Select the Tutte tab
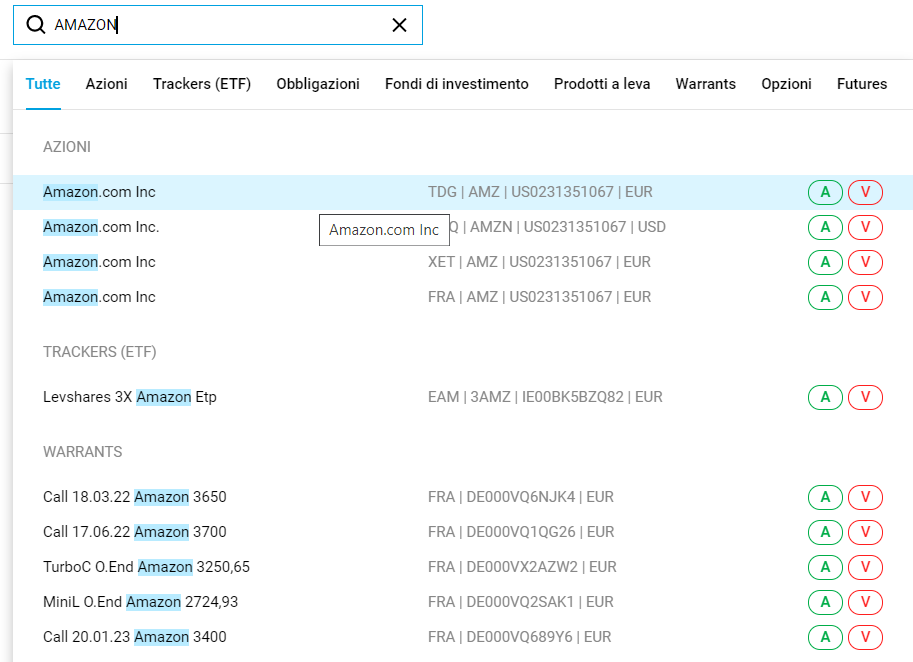Image resolution: width=913 pixels, height=662 pixels. 43,84
